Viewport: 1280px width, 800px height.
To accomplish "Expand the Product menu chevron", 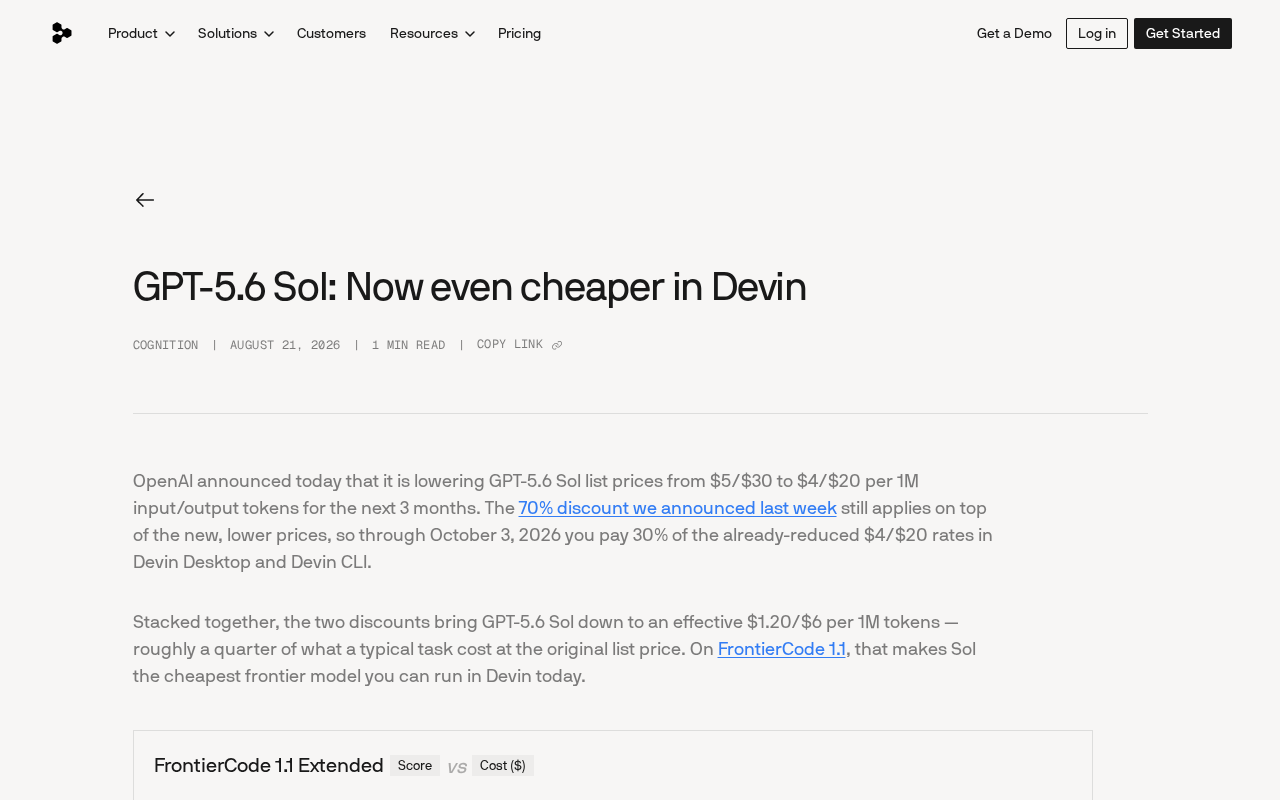I will point(170,34).
